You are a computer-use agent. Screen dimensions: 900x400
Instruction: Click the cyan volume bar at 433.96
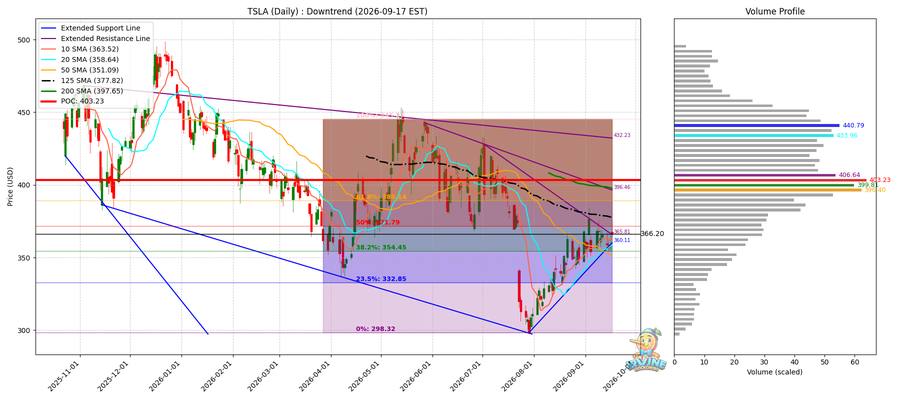click(754, 135)
